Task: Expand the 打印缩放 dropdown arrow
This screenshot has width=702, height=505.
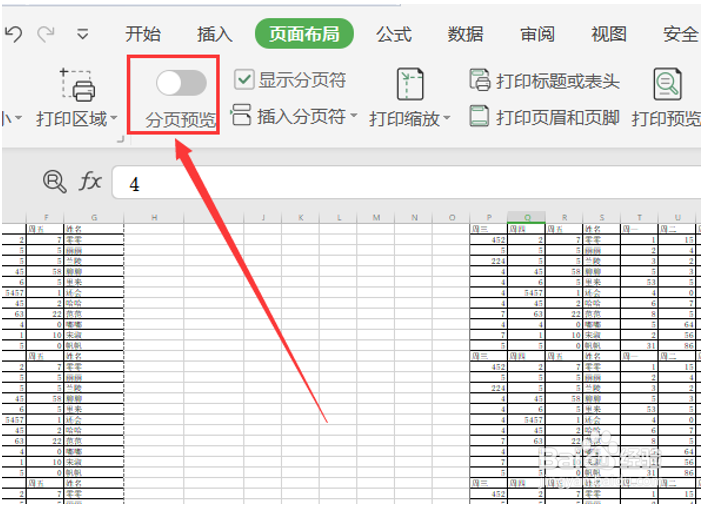Action: click(446, 119)
